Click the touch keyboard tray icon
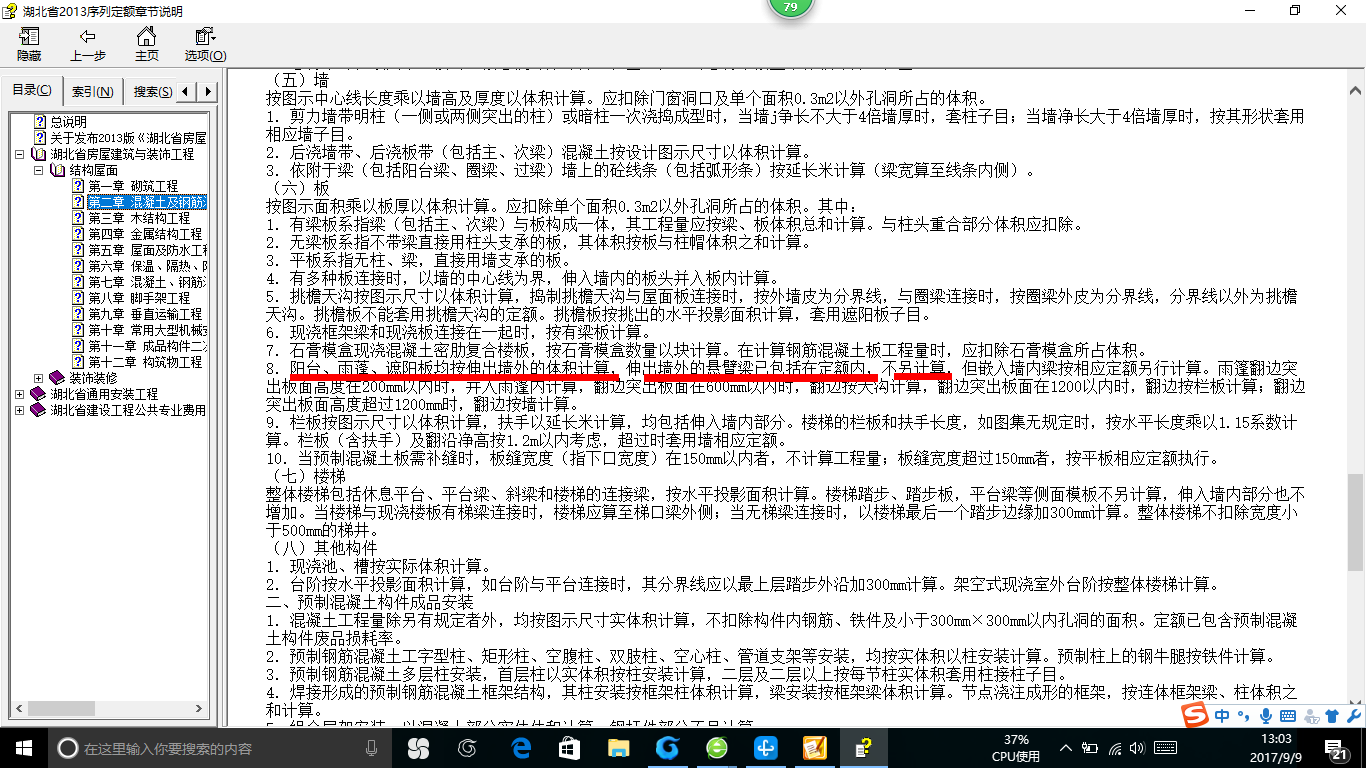Viewport: 1366px width, 768px height. [x=1164, y=747]
